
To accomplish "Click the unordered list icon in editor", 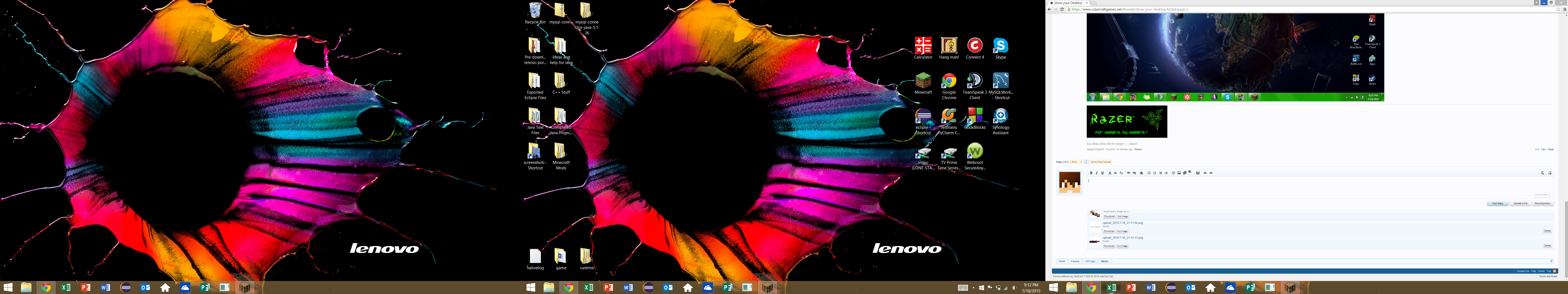I will pos(1149,173).
